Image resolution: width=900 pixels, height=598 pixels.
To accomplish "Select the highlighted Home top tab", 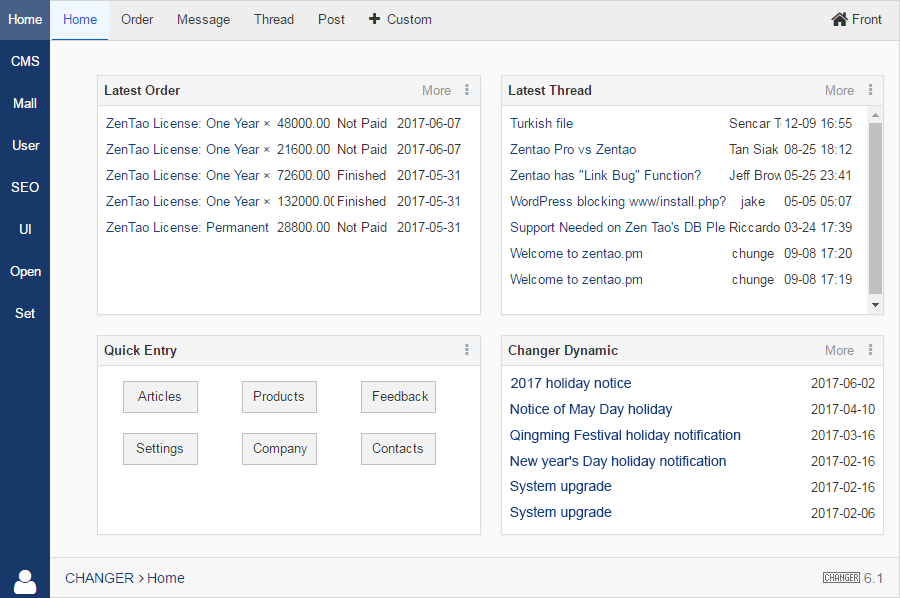I will (x=80, y=20).
